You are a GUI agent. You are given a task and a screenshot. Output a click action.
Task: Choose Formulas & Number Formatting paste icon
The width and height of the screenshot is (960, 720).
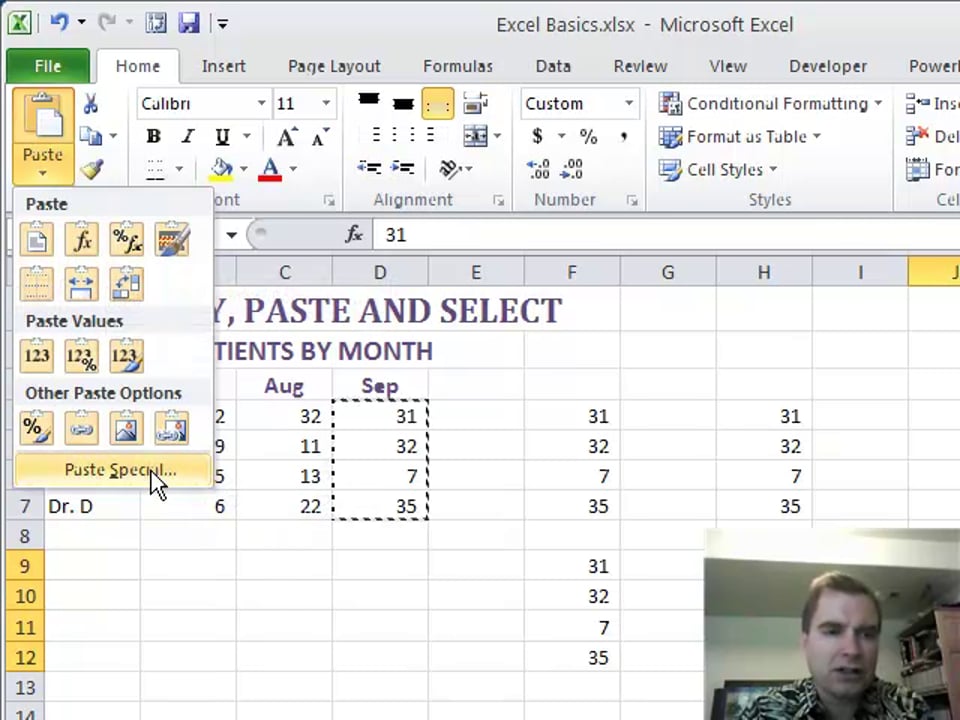coord(127,239)
